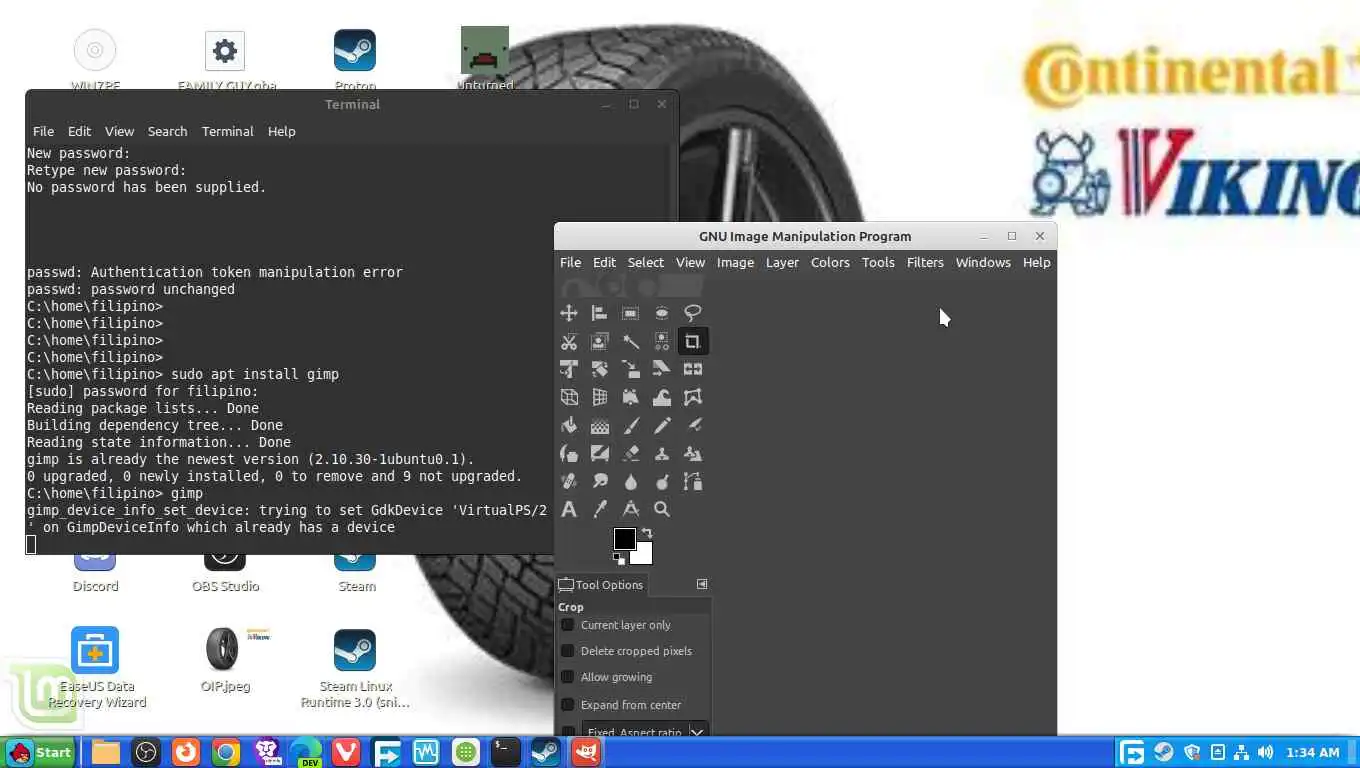Viewport: 1360px width, 768px height.
Task: Select the Rotate tool
Action: coord(600,369)
